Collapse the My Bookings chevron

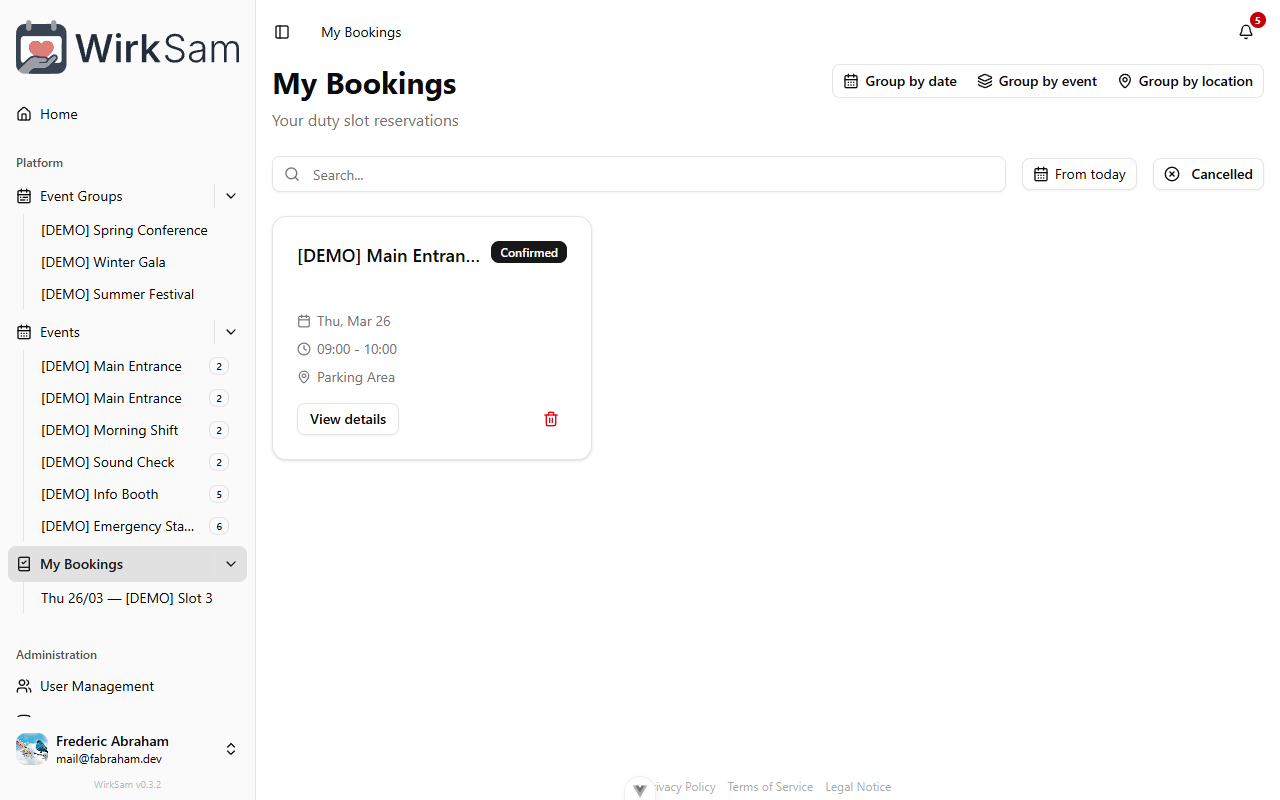click(x=231, y=564)
